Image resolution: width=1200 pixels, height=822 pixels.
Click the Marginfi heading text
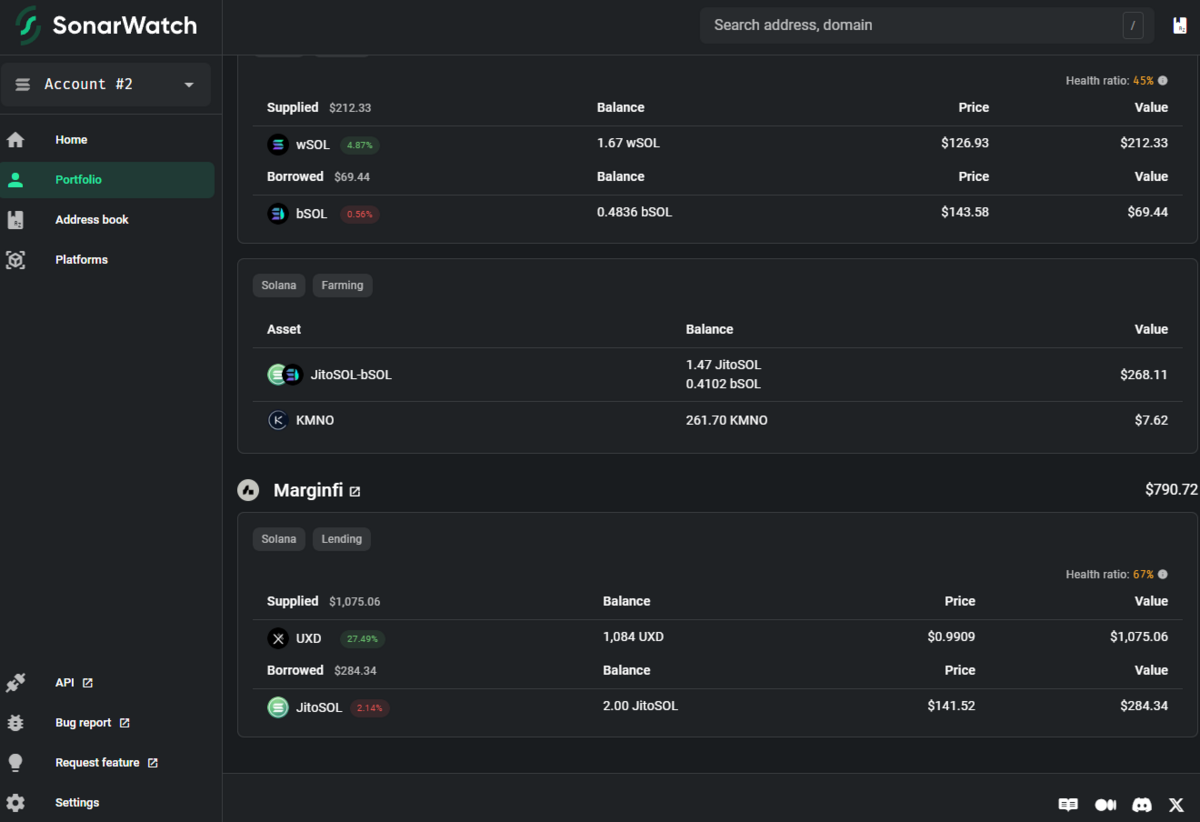(308, 491)
